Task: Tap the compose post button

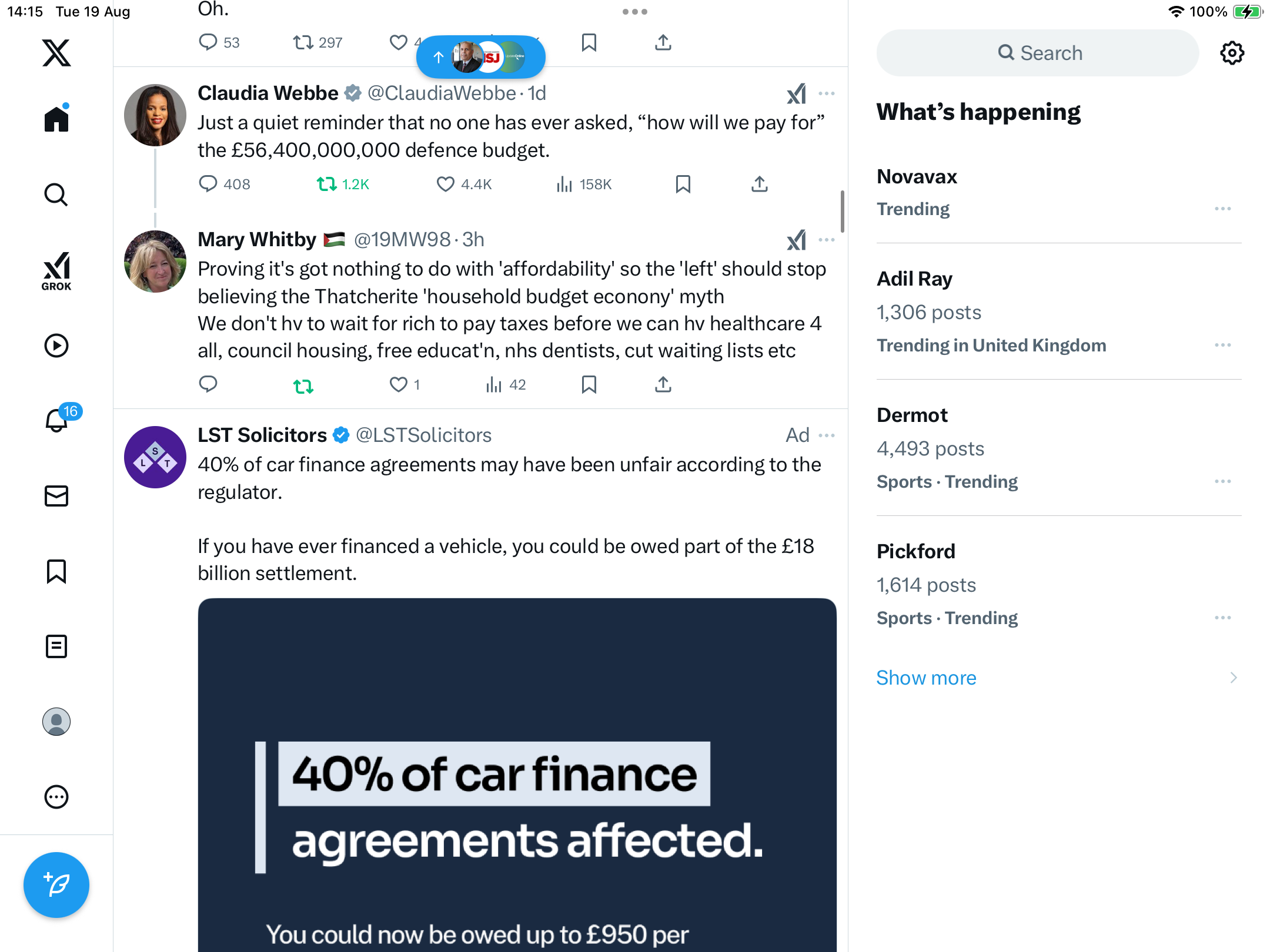Action: [56, 884]
